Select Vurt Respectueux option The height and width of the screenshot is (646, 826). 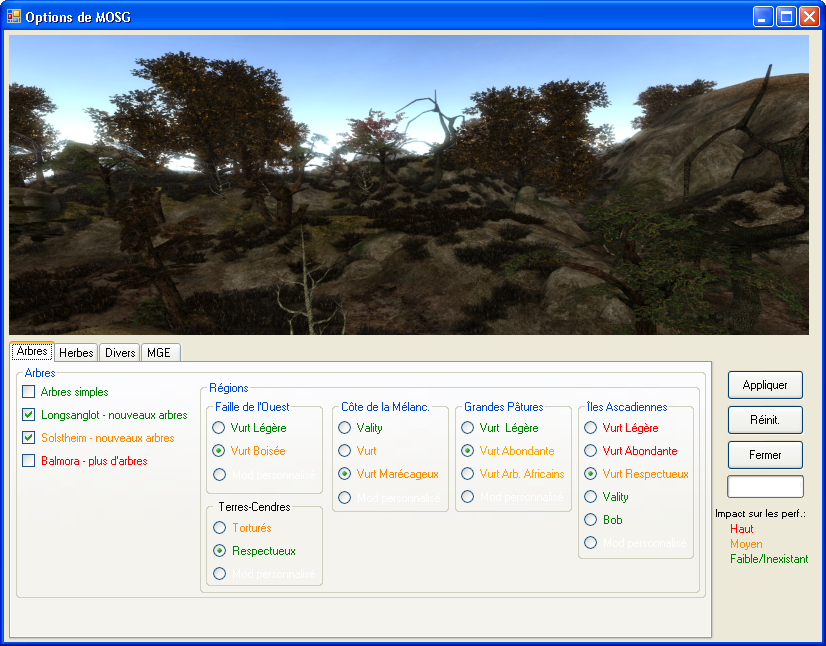pyautogui.click(x=591, y=474)
